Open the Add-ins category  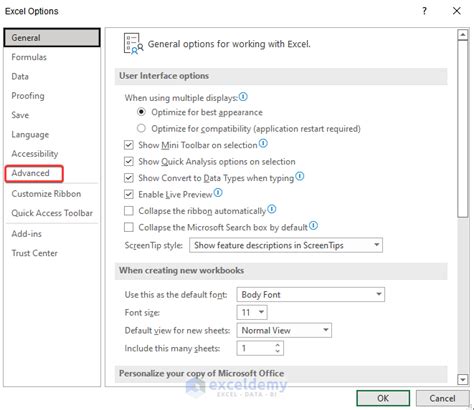coord(52,234)
